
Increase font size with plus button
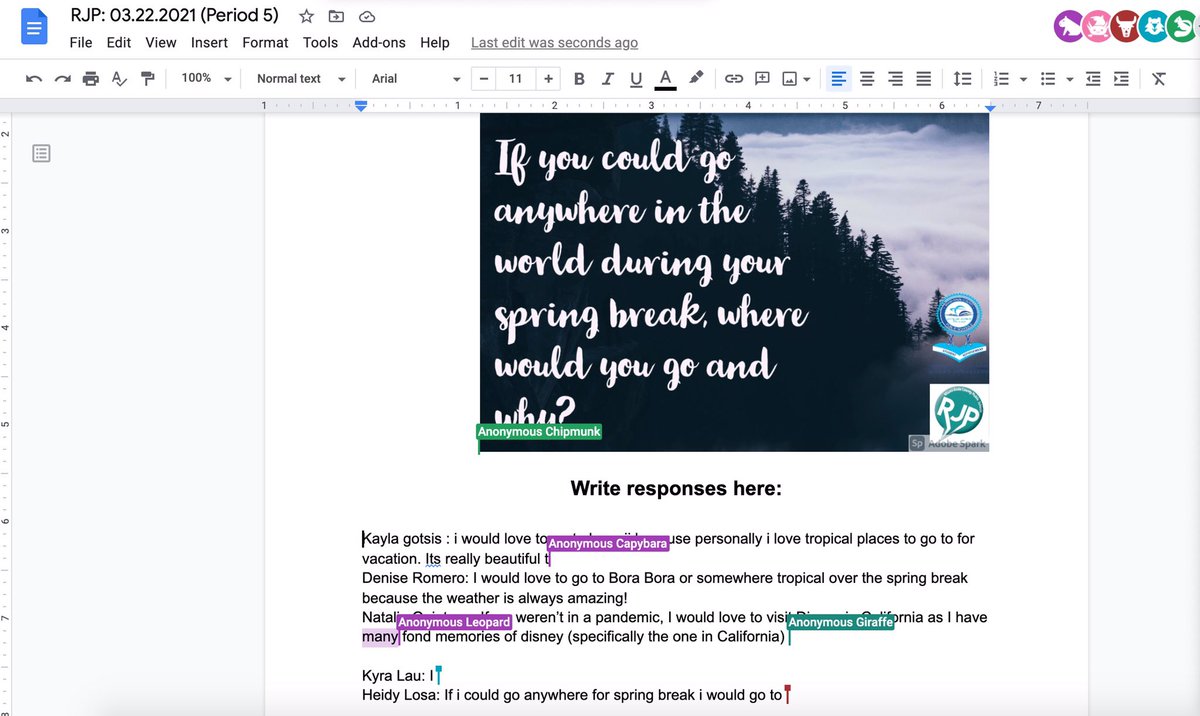point(548,78)
